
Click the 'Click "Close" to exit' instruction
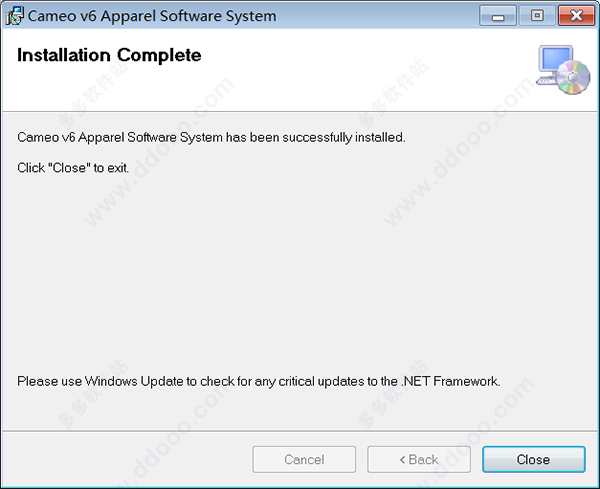pos(73,168)
